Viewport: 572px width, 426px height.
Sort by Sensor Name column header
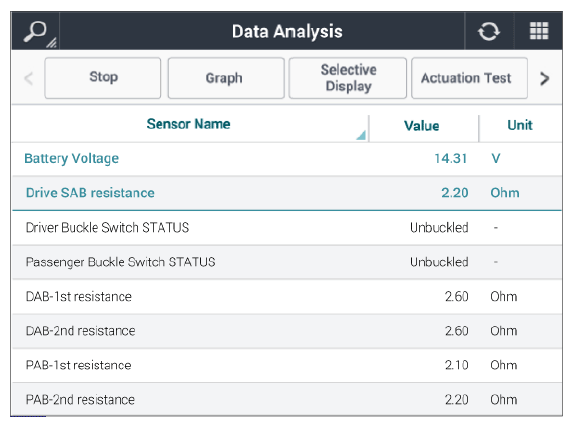coord(189,124)
